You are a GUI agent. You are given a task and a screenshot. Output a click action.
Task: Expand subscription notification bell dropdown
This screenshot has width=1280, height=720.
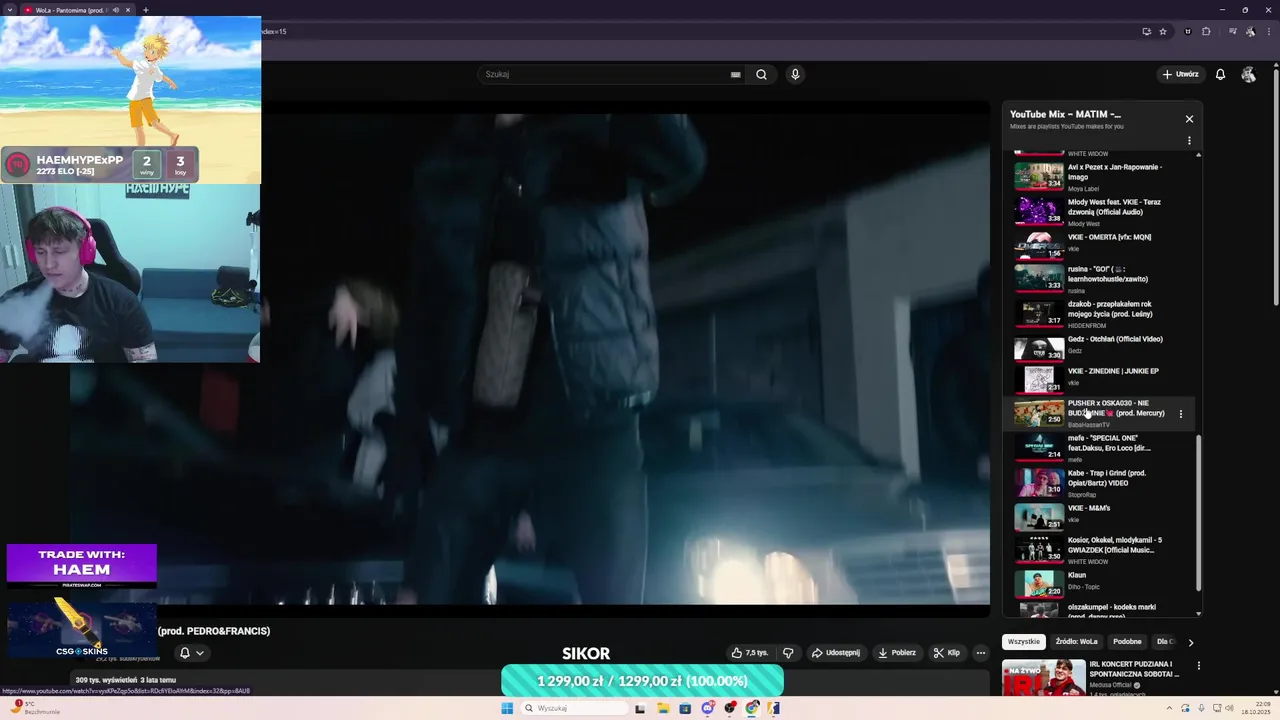(191, 653)
